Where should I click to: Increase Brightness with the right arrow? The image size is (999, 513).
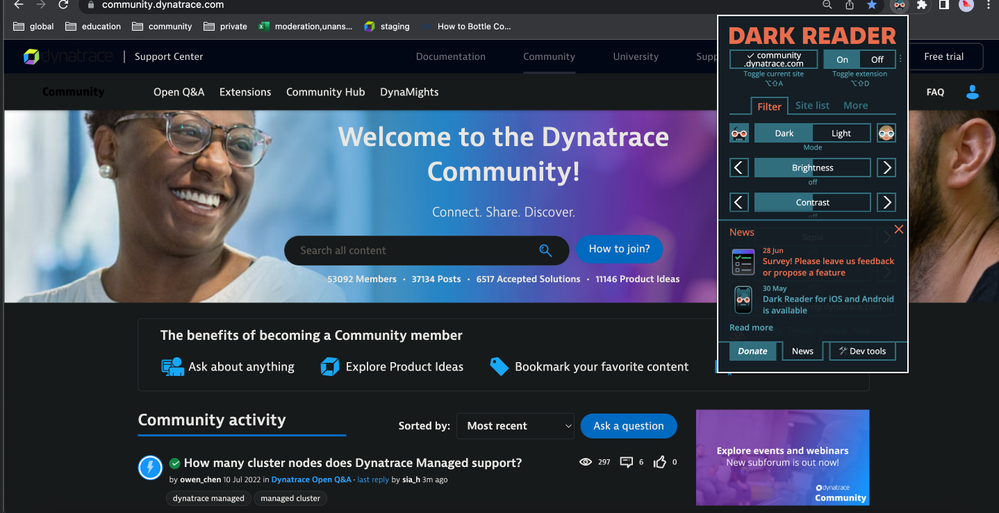click(x=886, y=168)
